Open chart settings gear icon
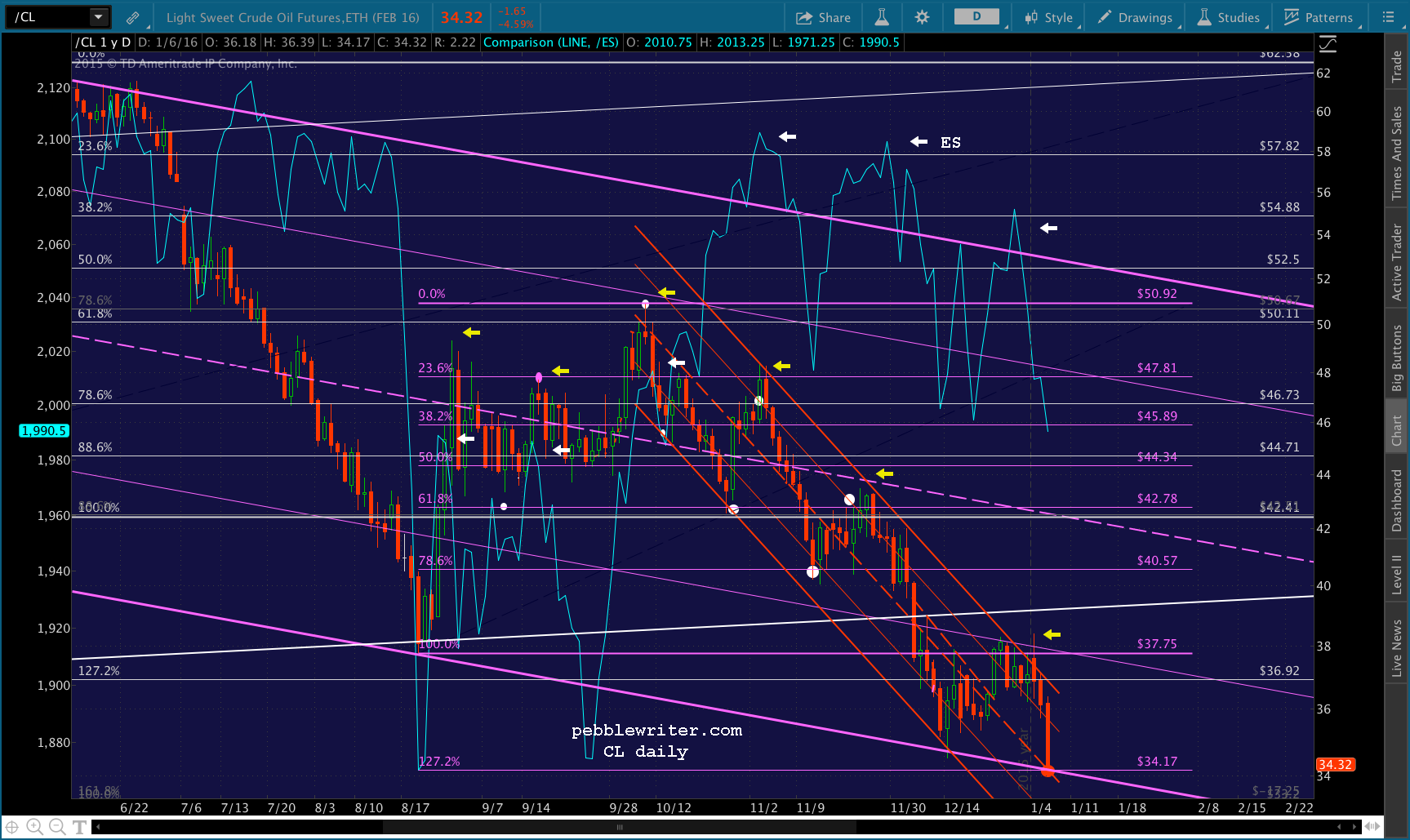This screenshot has height=840, width=1410. [x=922, y=17]
